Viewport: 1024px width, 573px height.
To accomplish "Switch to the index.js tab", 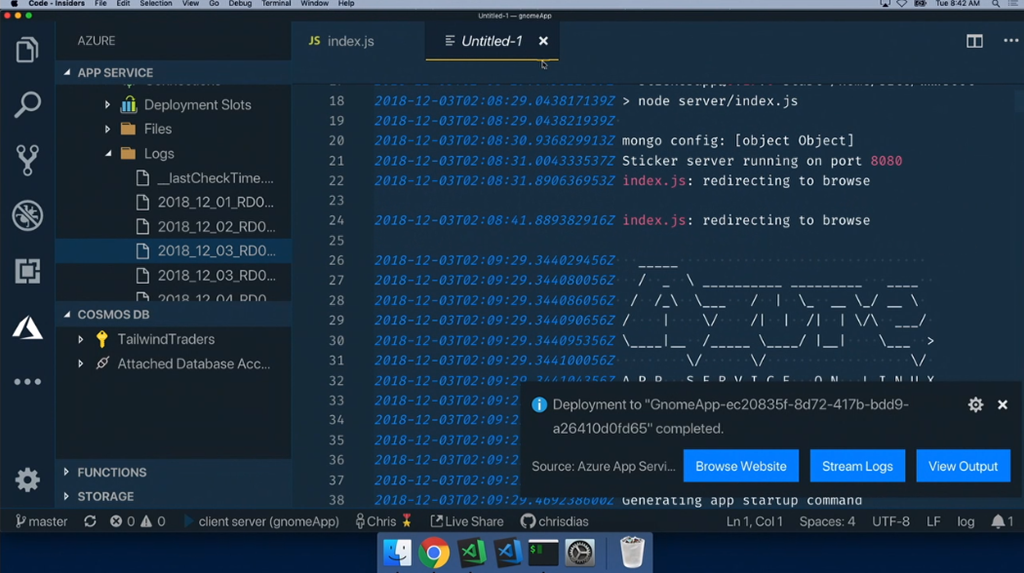I will (x=341, y=41).
